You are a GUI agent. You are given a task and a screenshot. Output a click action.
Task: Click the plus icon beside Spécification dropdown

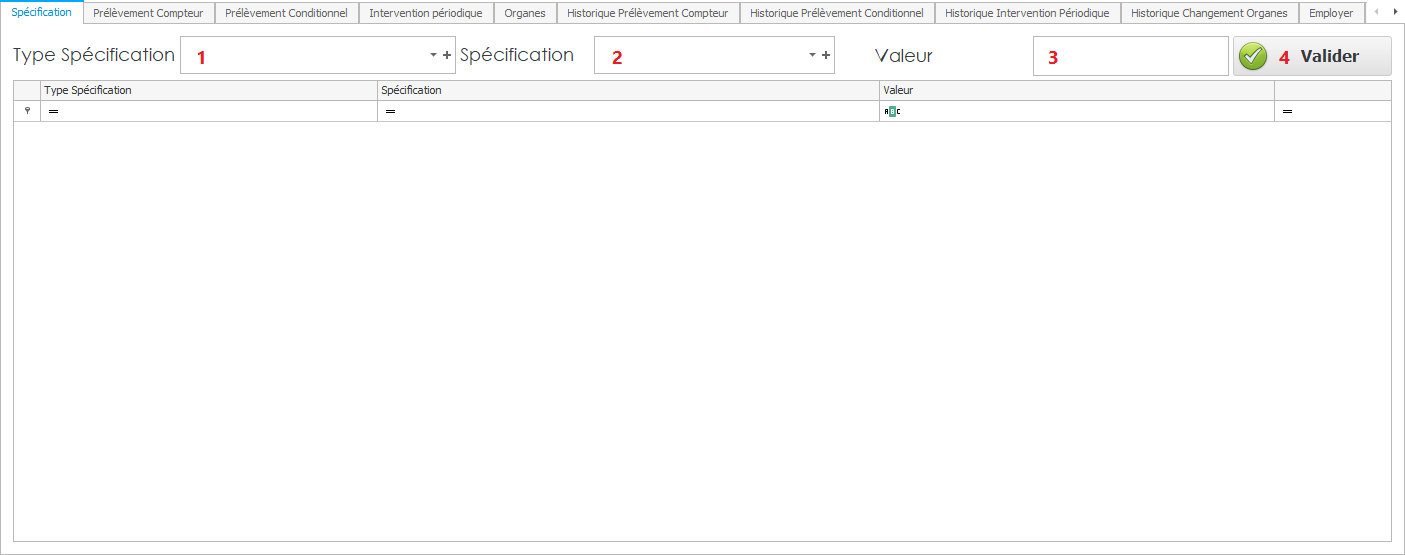(x=826, y=55)
